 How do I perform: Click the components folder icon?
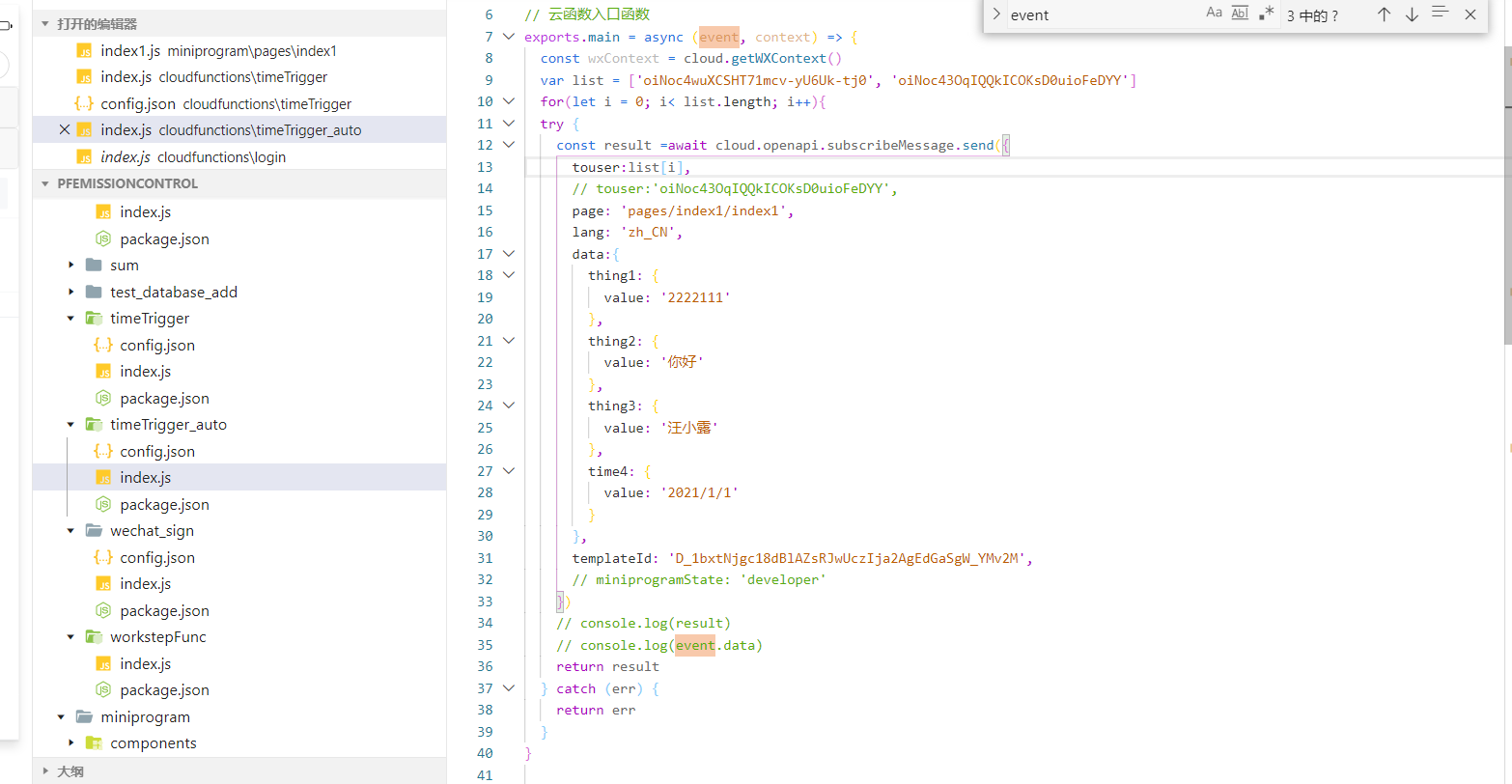tap(94, 742)
